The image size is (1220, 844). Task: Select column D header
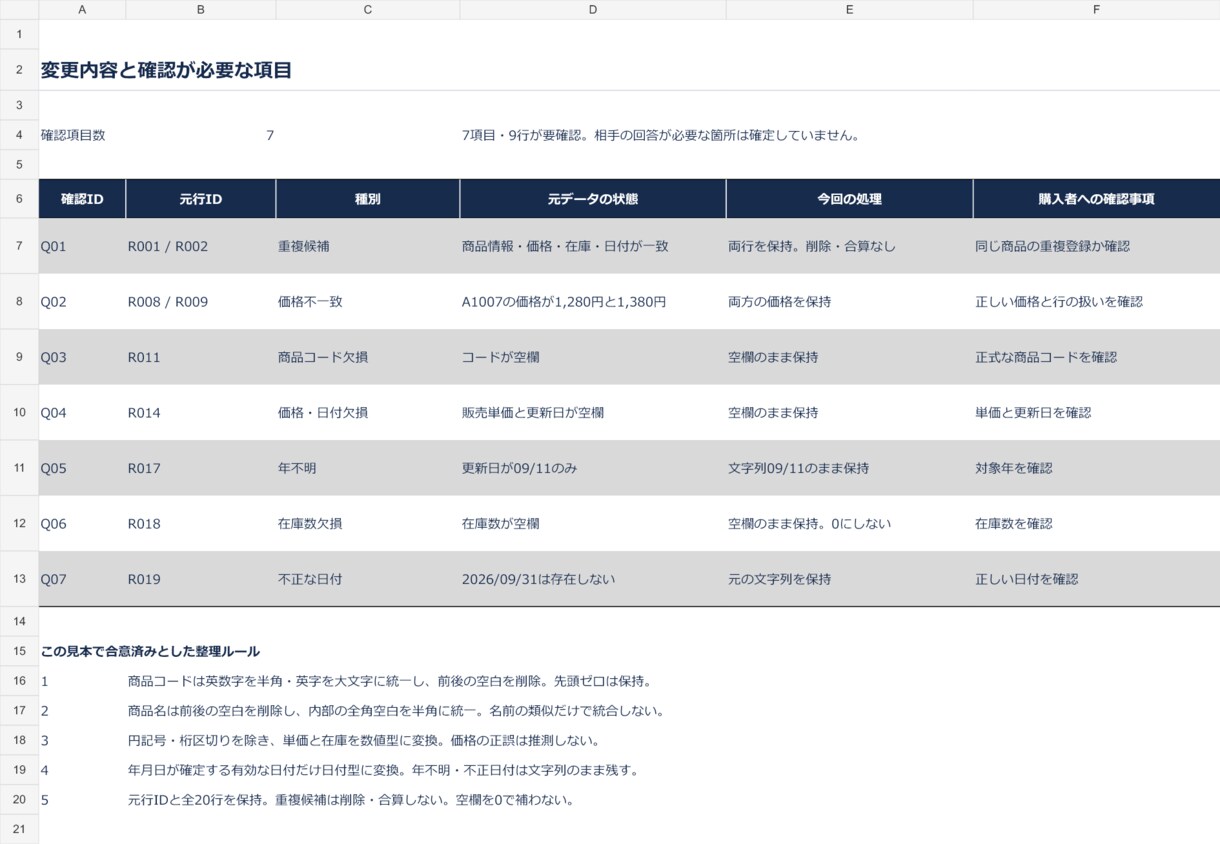[593, 9]
